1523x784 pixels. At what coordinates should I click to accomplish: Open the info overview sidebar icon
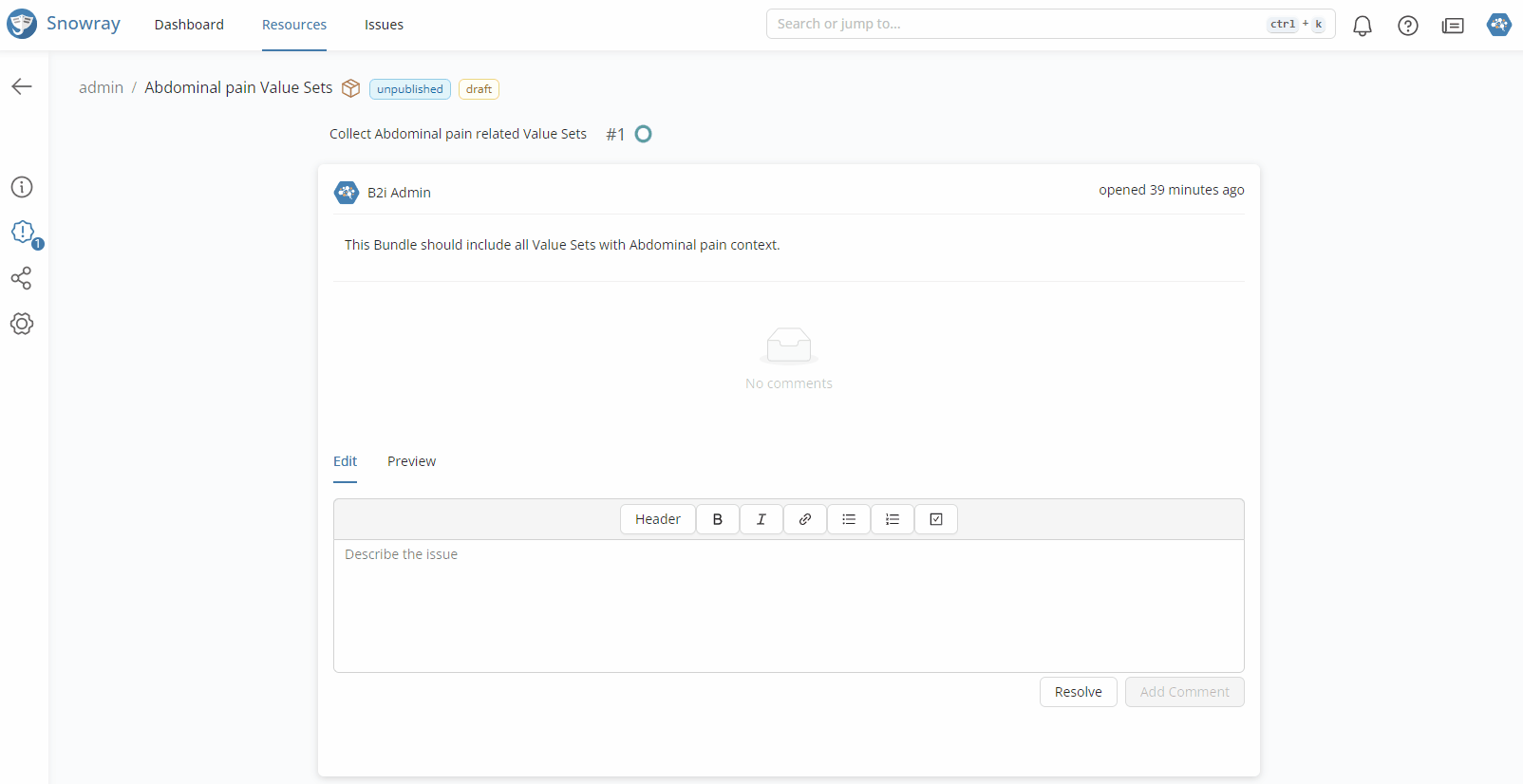(22, 187)
